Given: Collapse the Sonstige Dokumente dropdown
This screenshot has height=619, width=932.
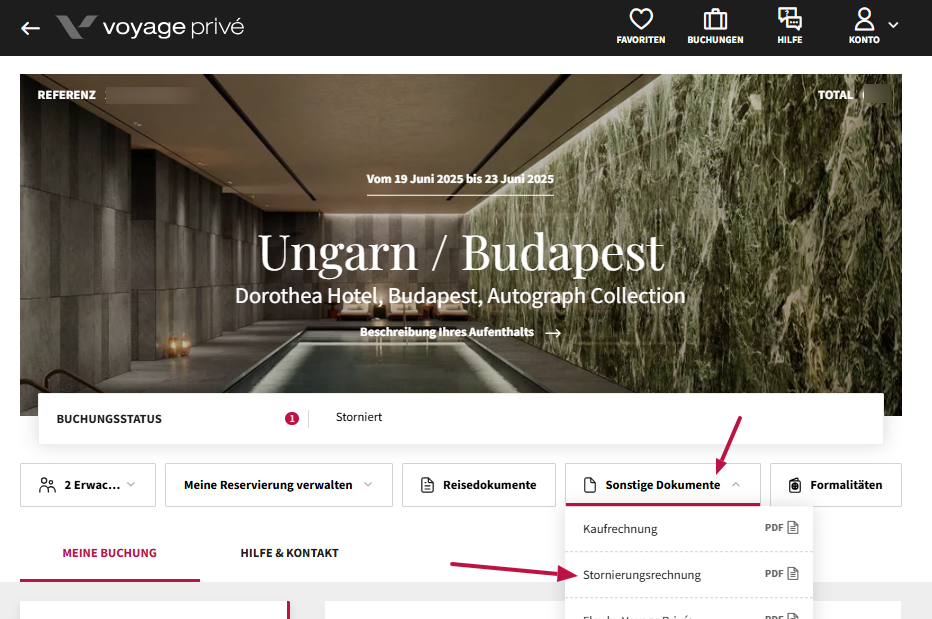Looking at the screenshot, I should (x=663, y=485).
